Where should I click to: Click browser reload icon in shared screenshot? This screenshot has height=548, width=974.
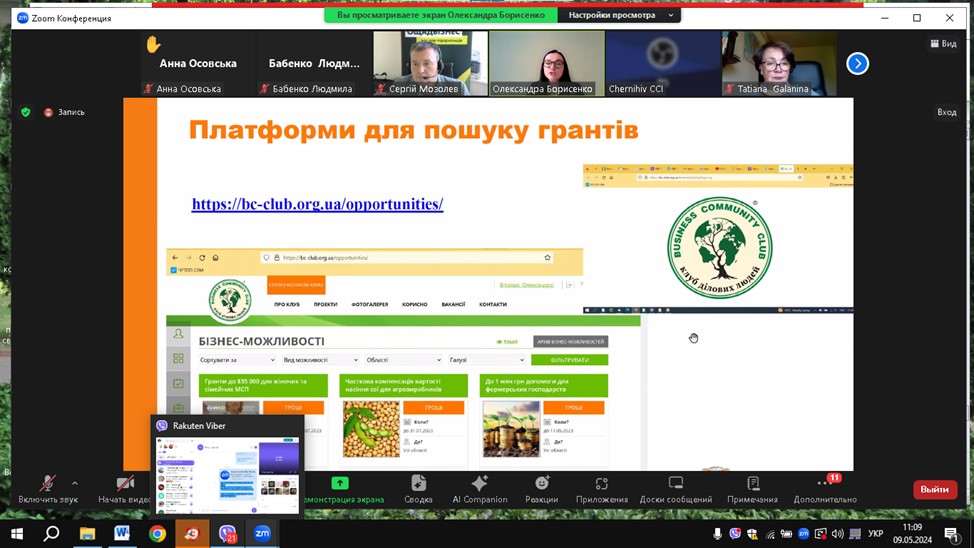(202, 257)
